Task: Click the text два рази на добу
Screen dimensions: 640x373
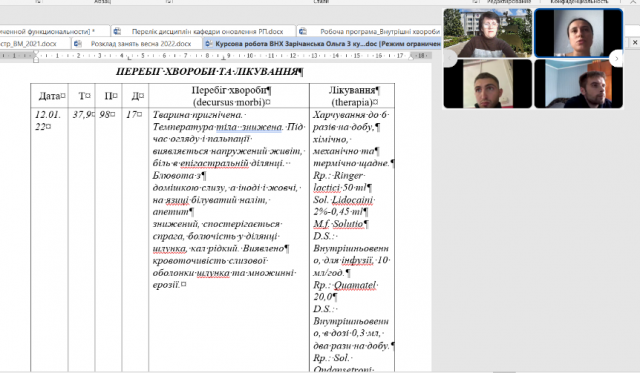Action: [351, 346]
